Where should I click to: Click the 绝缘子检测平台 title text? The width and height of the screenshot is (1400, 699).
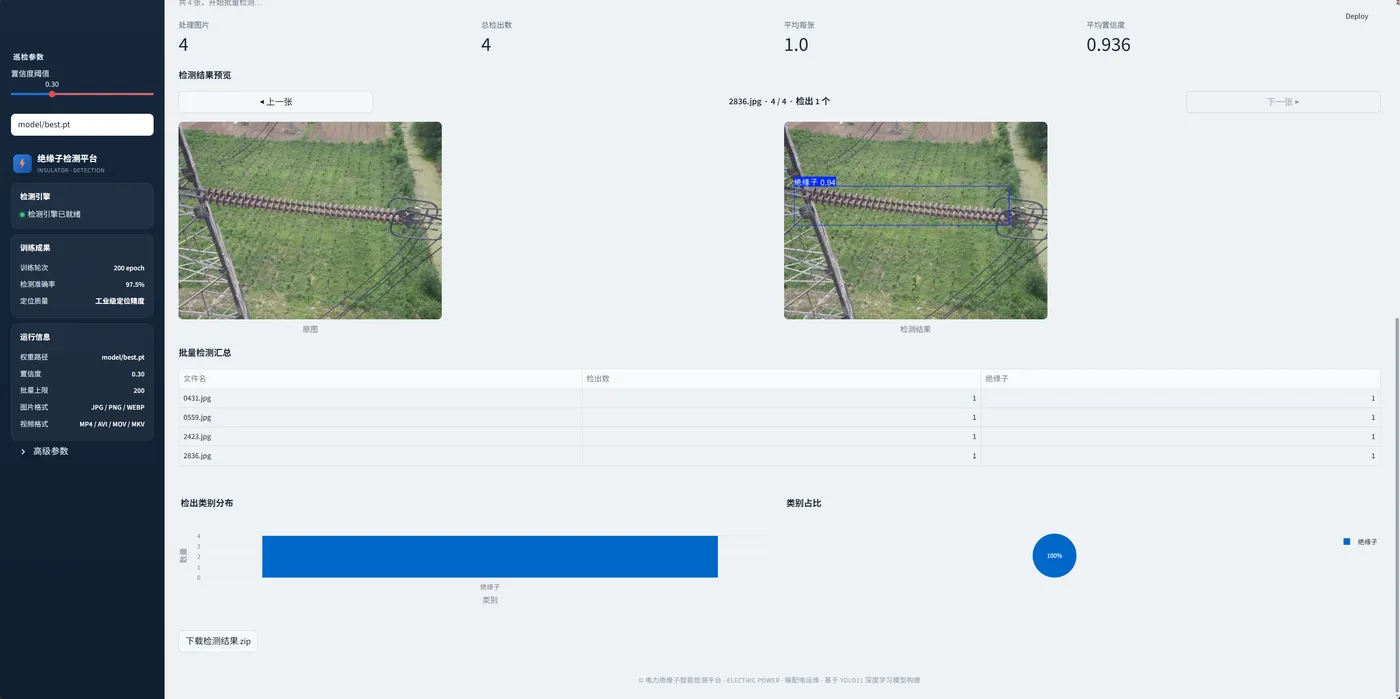67,159
